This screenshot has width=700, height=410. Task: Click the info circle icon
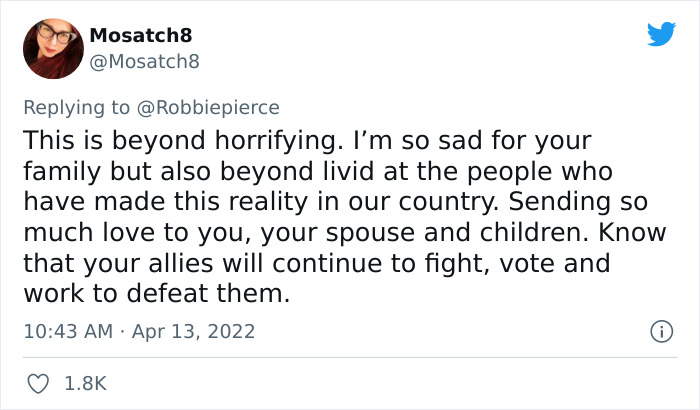click(660, 330)
